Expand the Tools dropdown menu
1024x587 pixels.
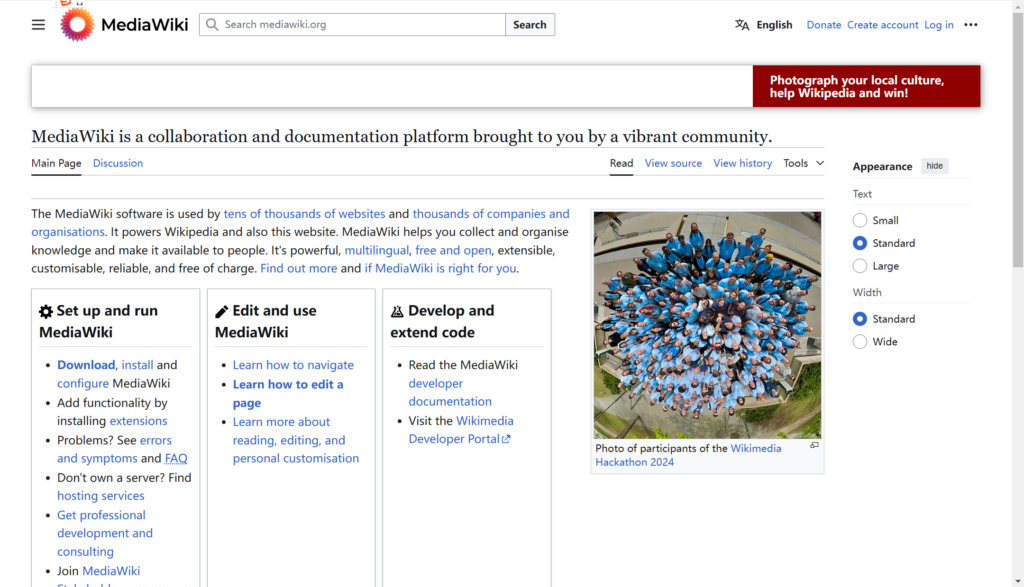pyautogui.click(x=803, y=163)
